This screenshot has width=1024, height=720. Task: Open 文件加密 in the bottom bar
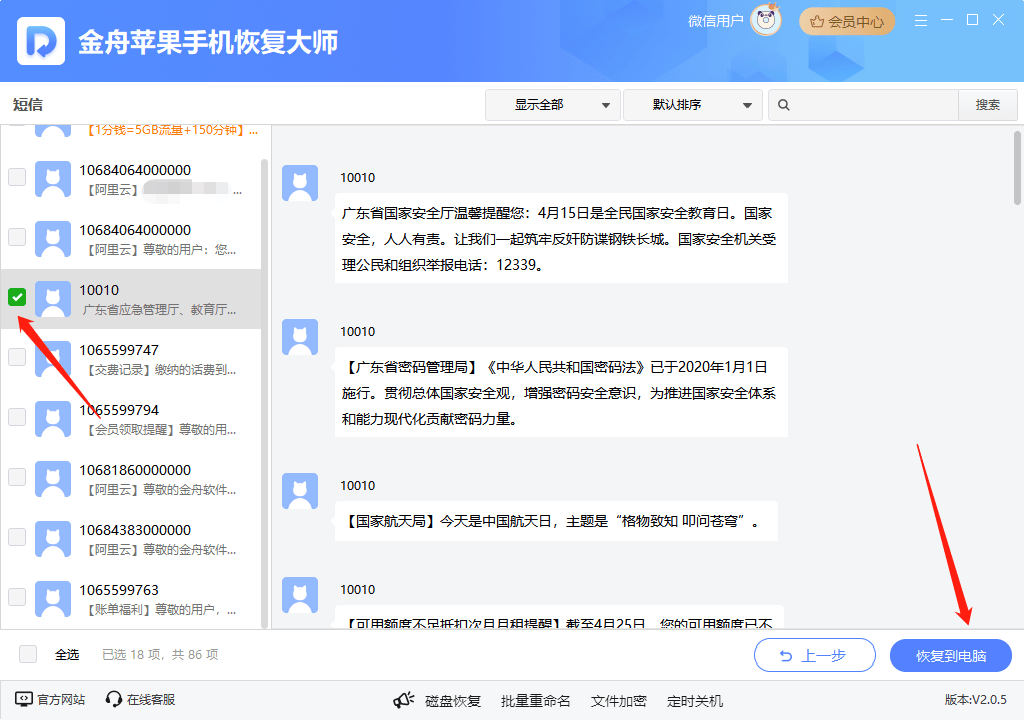pos(618,701)
